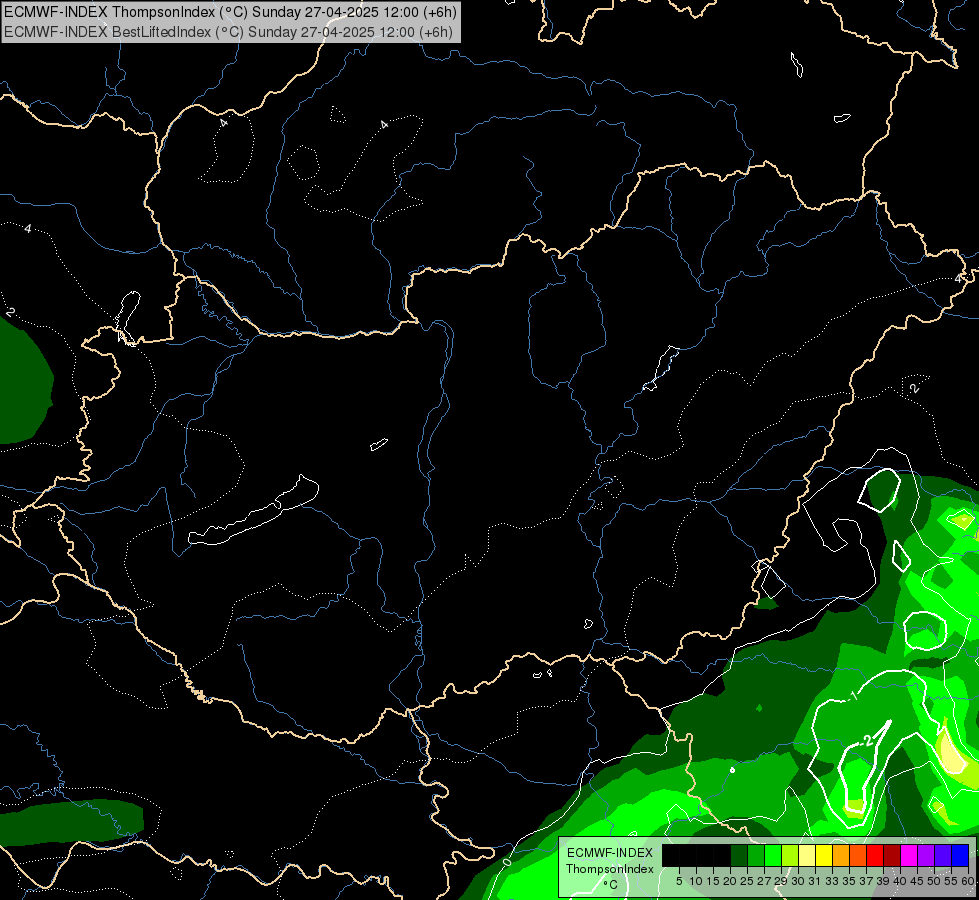Screen dimensions: 979x900
Task: Select the yellow-green 29–30 legend swatch
Action: click(x=790, y=855)
